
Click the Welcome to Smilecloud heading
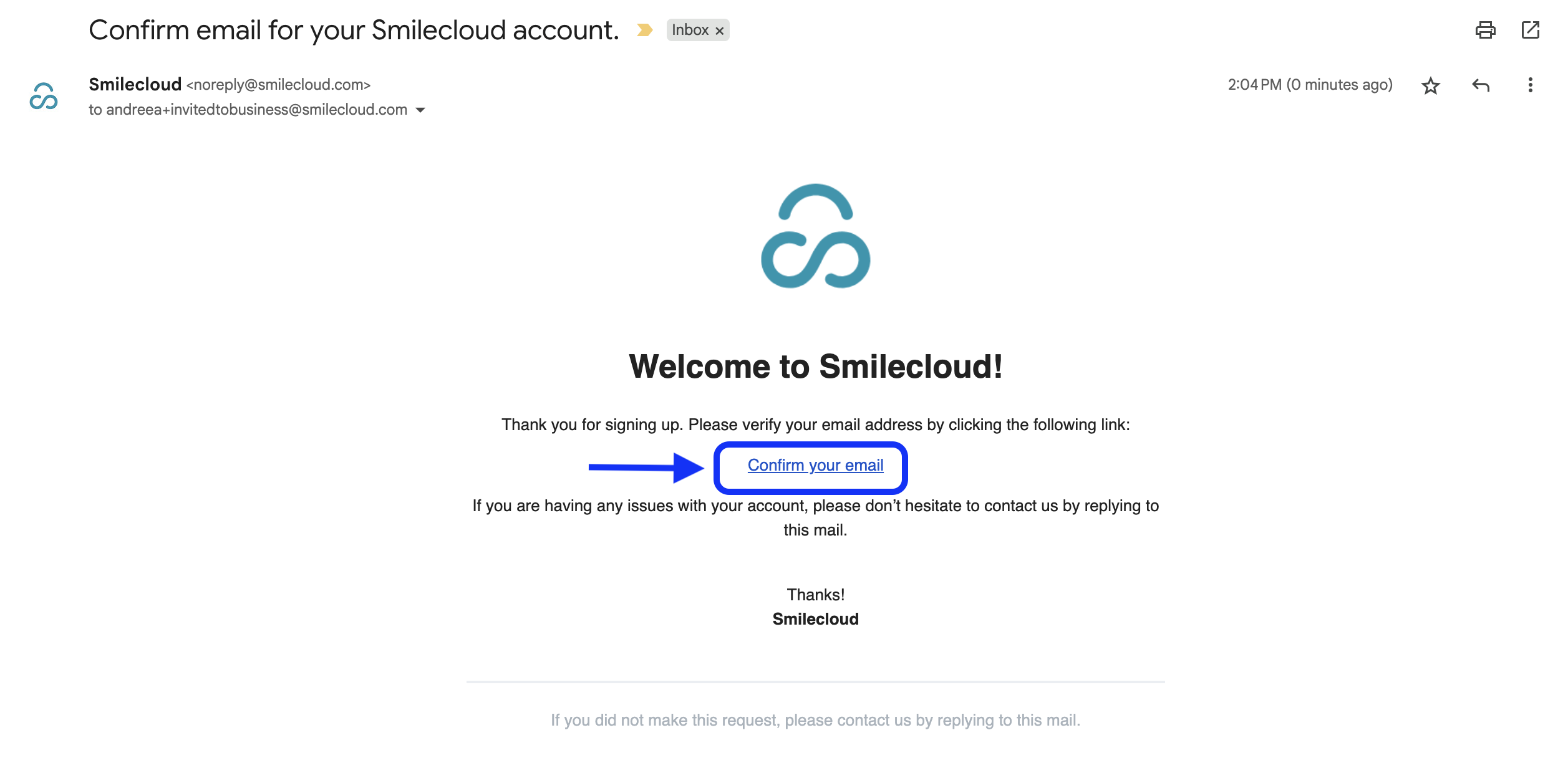[x=815, y=367]
